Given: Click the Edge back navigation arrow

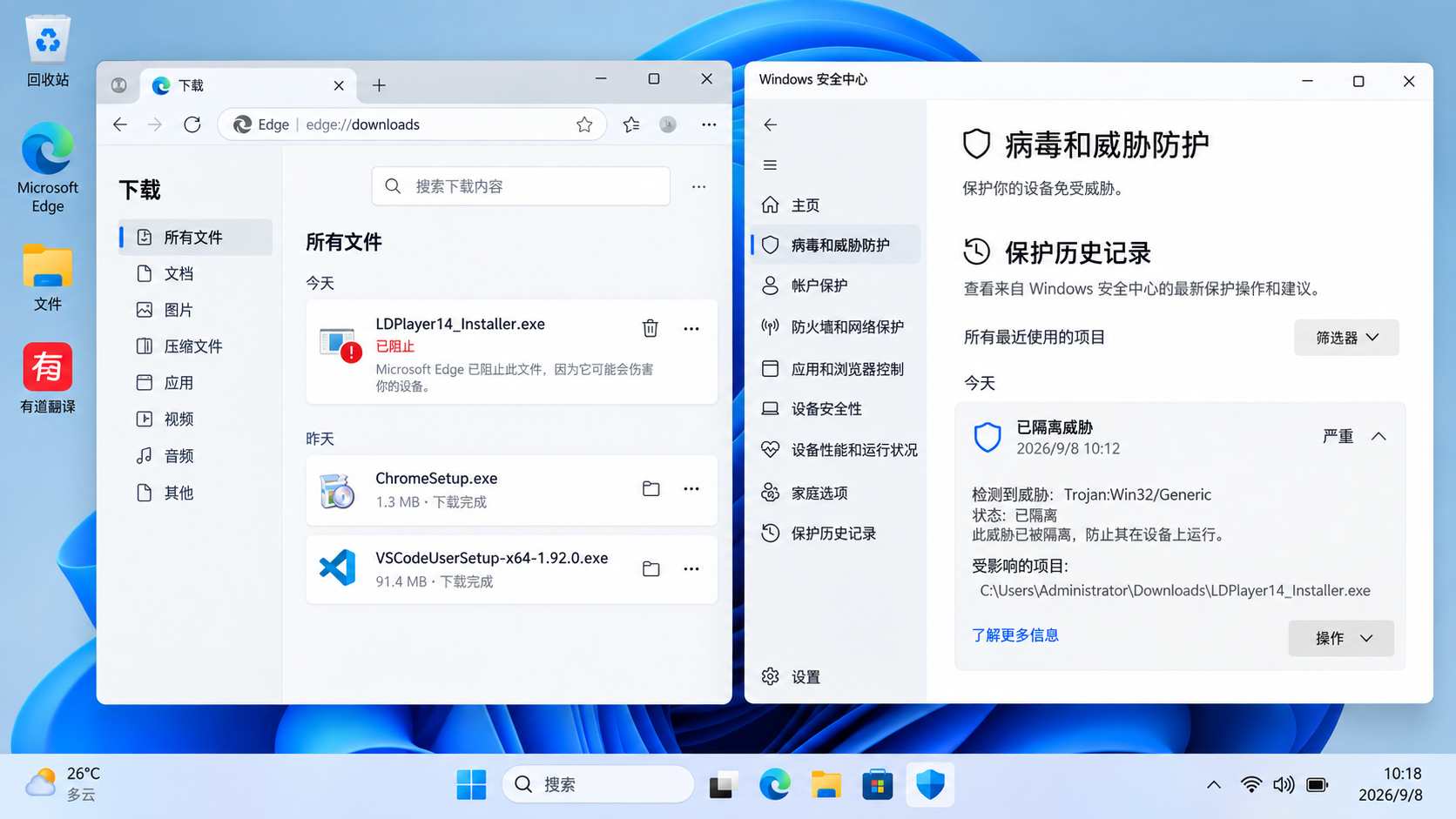Looking at the screenshot, I should 120,124.
